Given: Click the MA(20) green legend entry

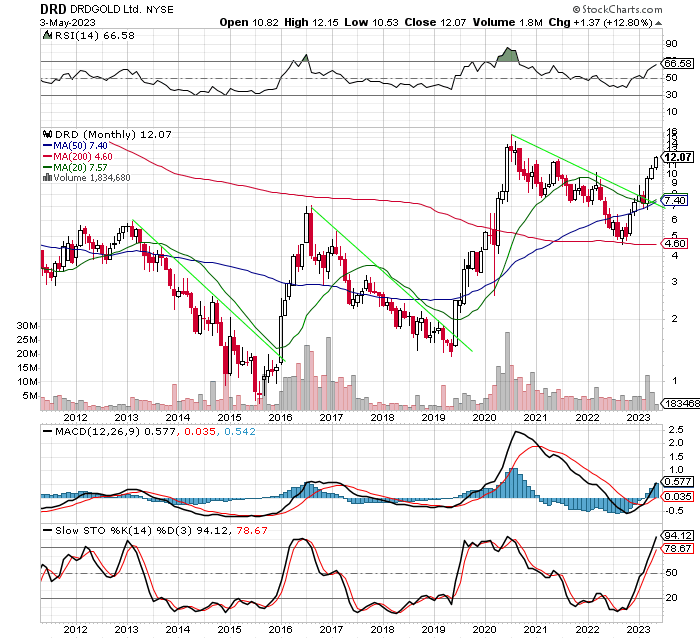Looking at the screenshot, I should pyautogui.click(x=75, y=167).
